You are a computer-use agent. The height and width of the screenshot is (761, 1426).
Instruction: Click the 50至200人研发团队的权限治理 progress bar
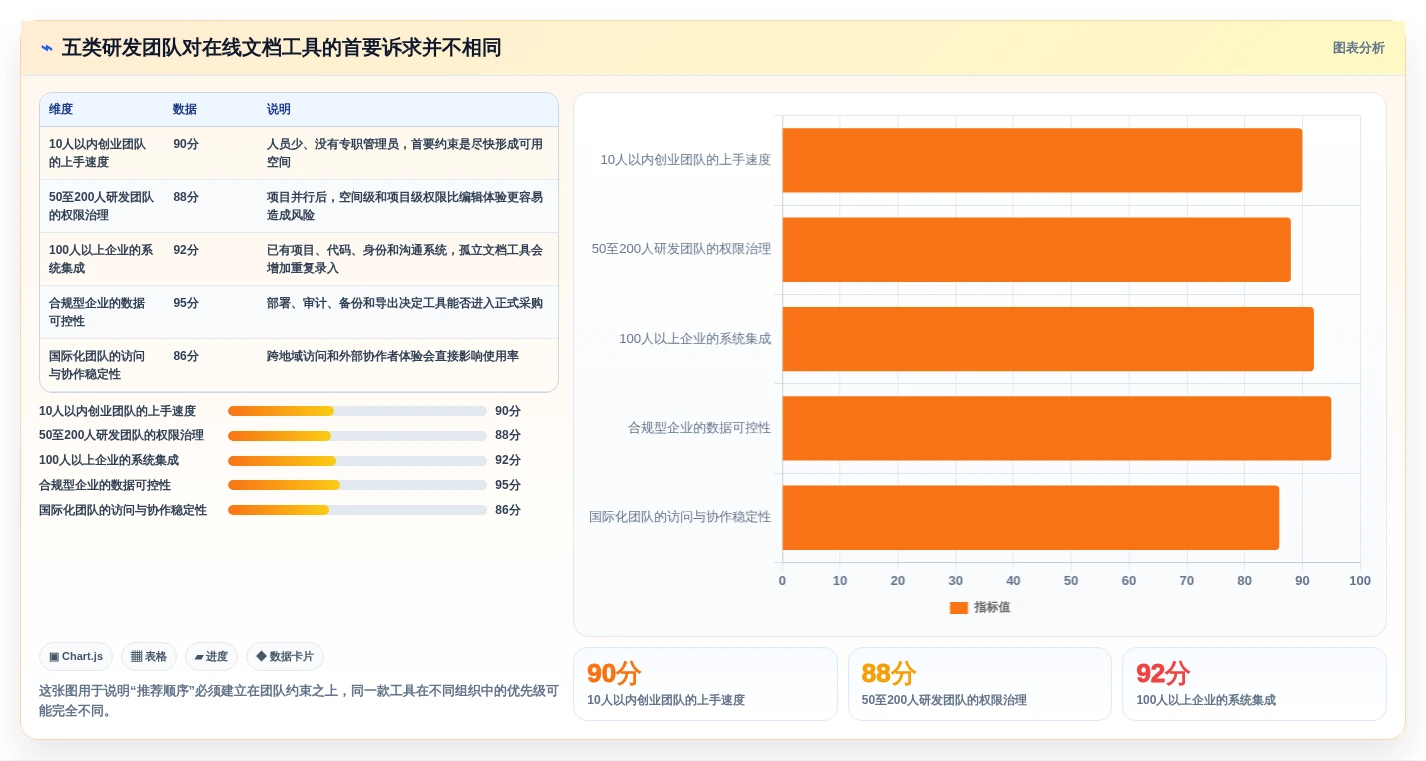(x=357, y=436)
